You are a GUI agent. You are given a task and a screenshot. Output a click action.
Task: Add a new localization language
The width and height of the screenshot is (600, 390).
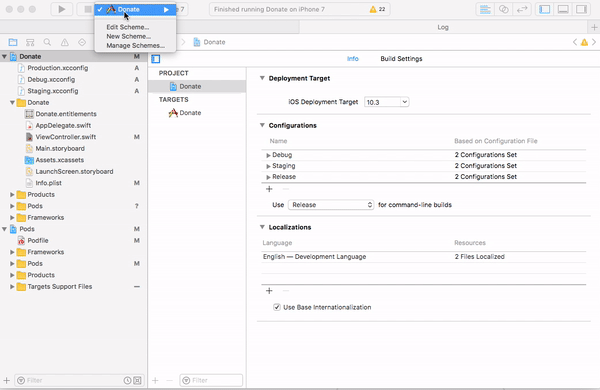(269, 291)
